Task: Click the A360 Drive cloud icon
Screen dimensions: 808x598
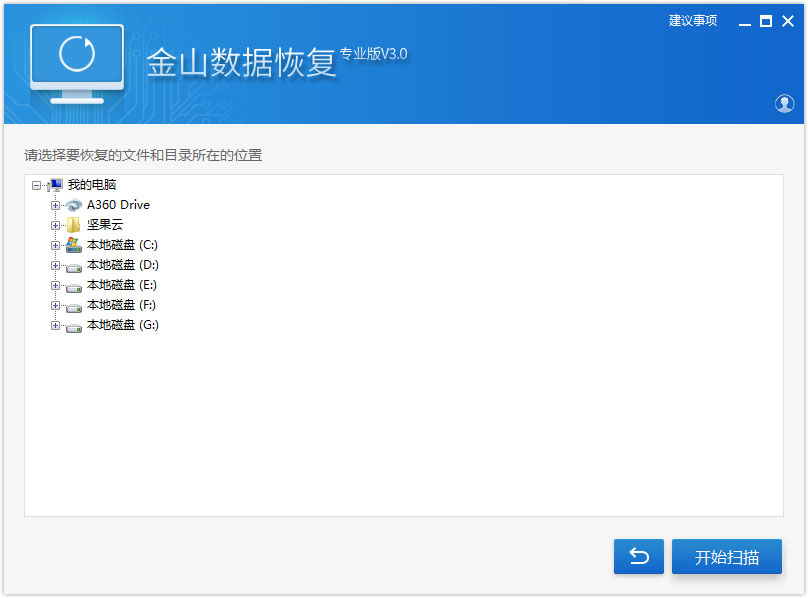Action: pos(73,205)
